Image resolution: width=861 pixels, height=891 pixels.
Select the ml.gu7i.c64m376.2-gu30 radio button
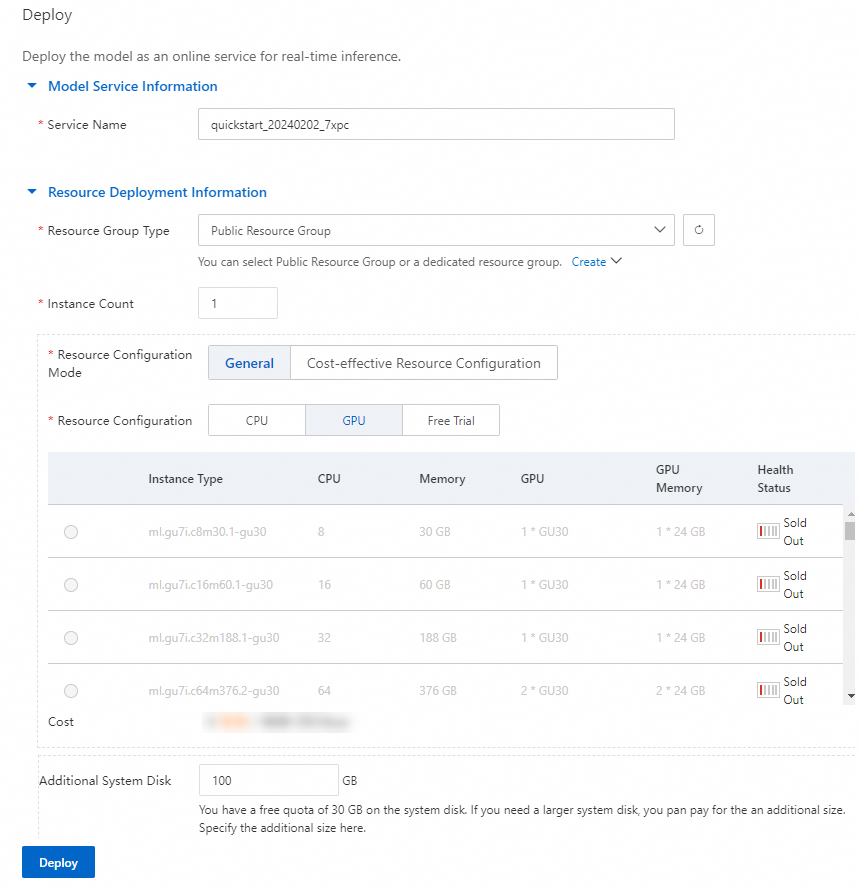tap(71, 691)
